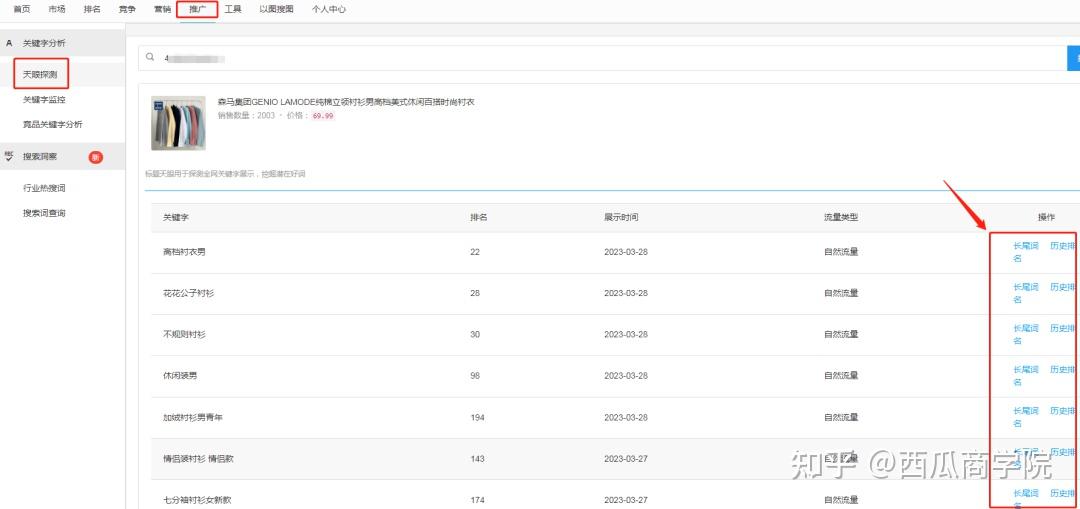Click the red 新 badge
Screen dimensions: 1080x509
point(95,157)
